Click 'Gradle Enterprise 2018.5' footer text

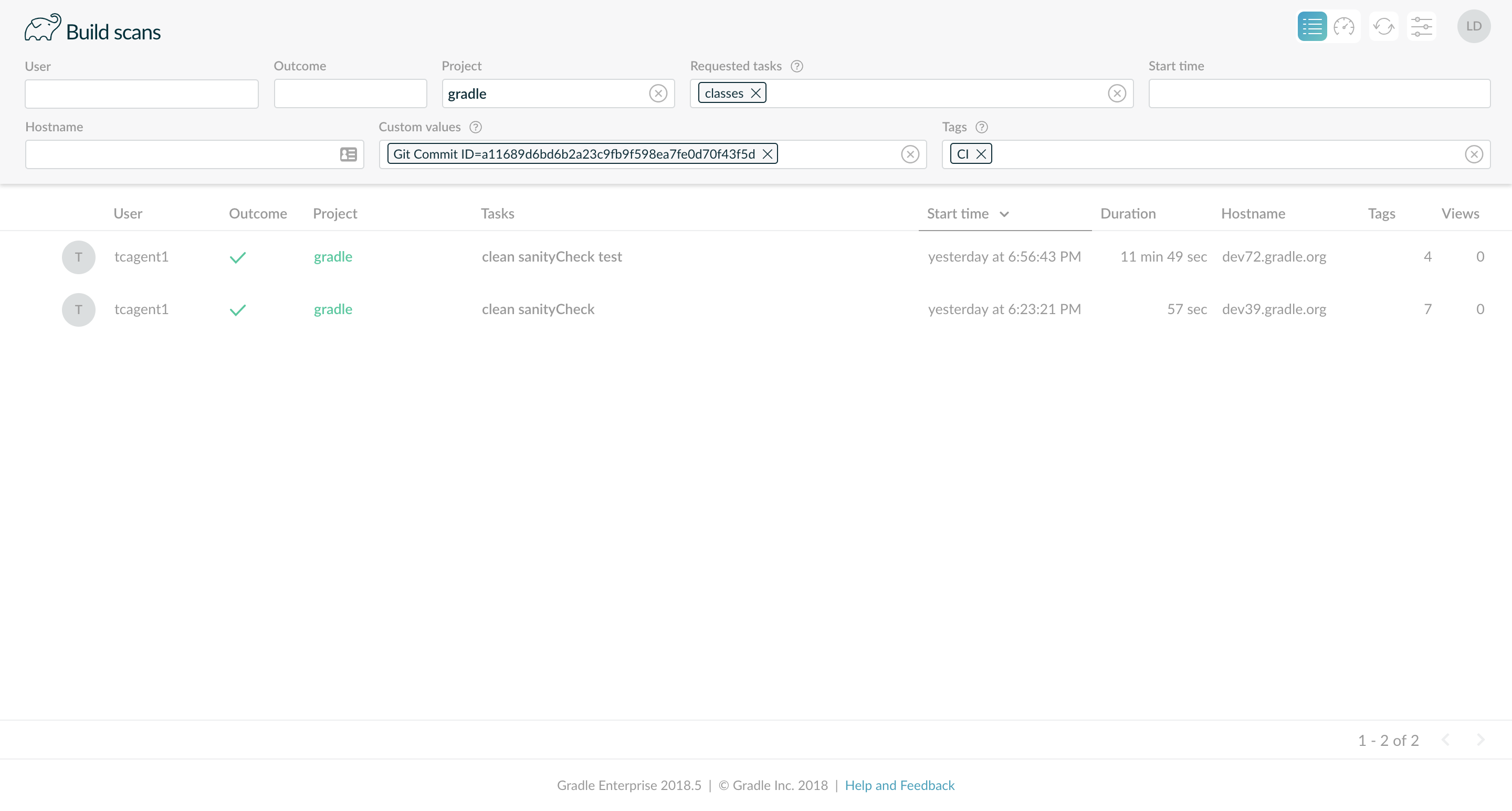[628, 785]
